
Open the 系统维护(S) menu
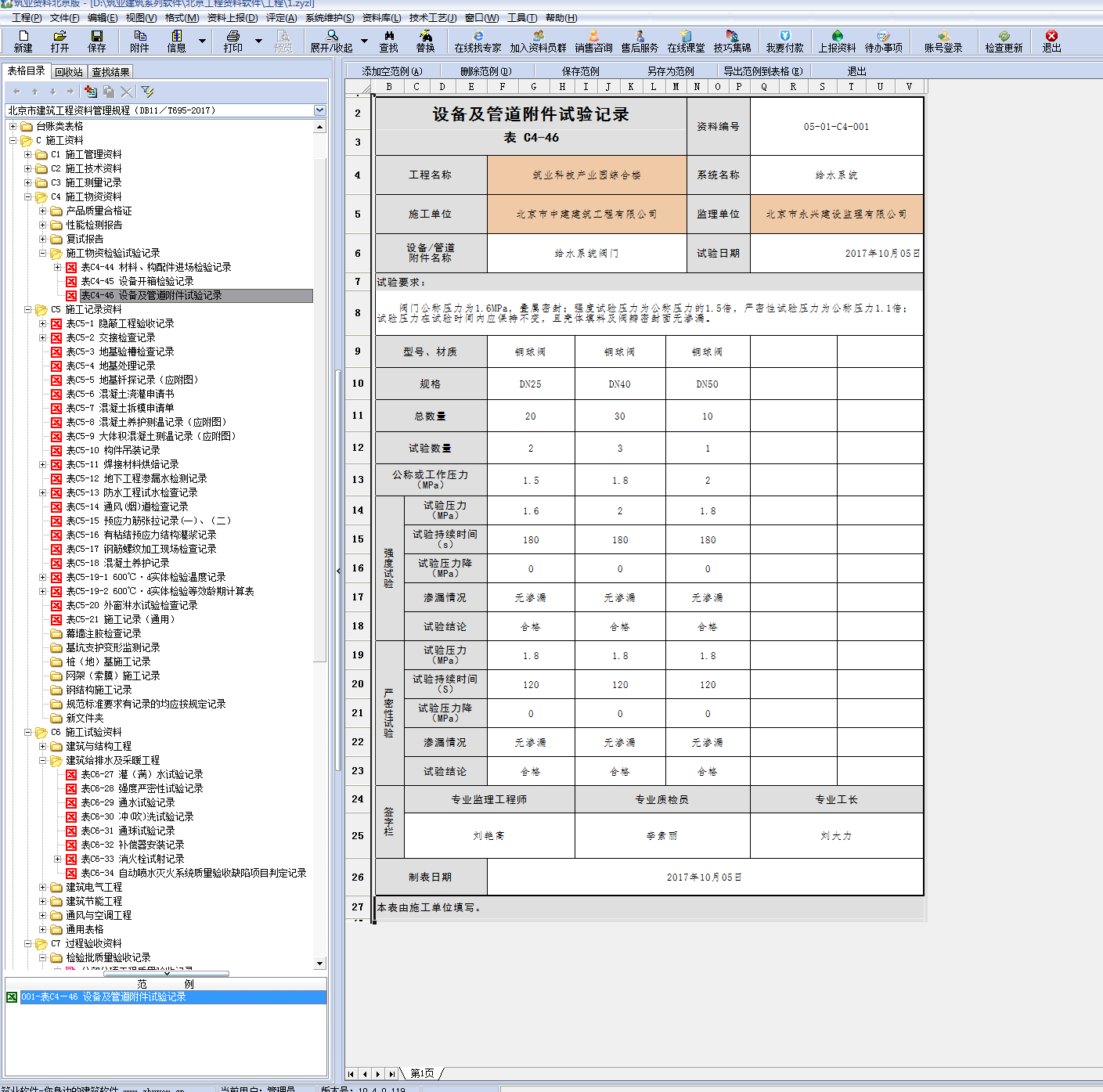[x=330, y=18]
